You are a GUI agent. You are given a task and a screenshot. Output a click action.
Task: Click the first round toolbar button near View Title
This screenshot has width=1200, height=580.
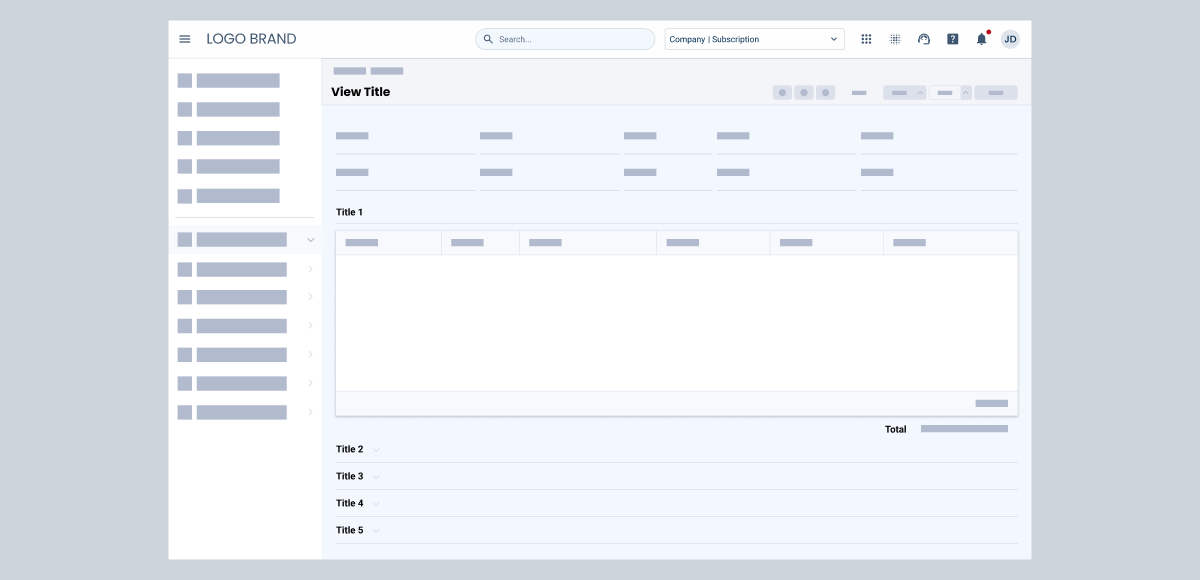[782, 93]
